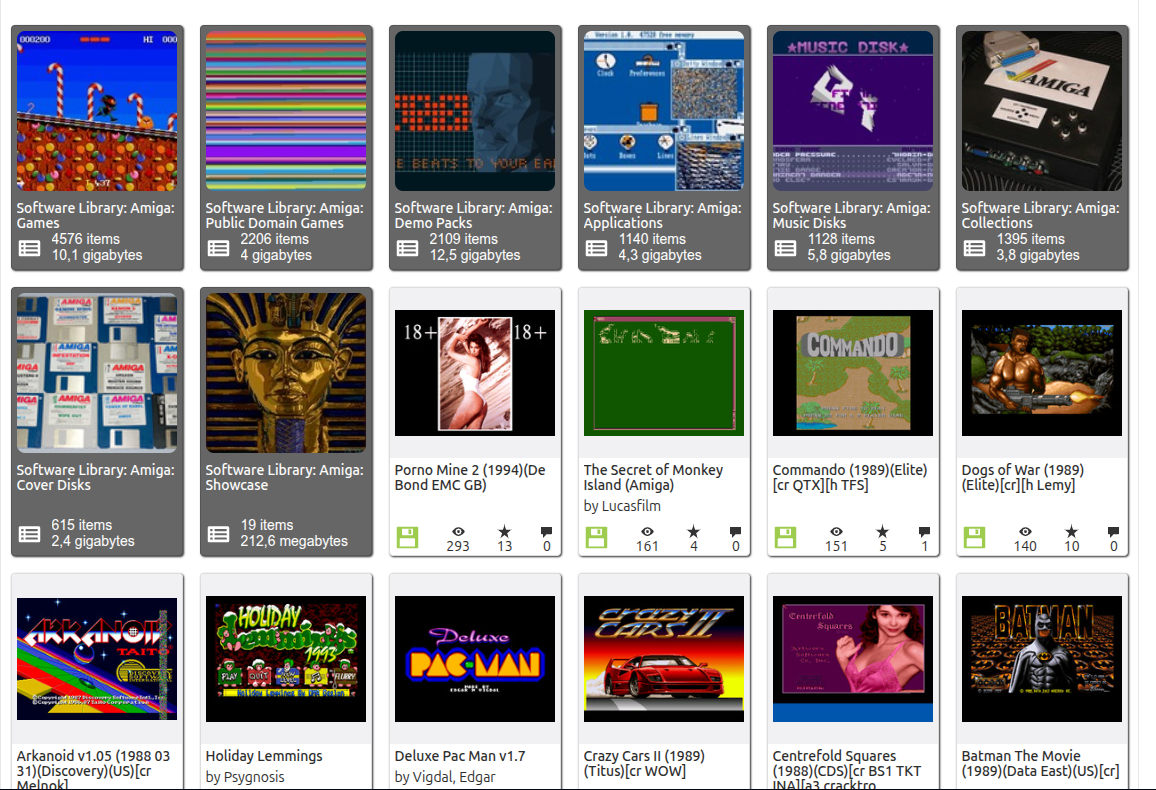Click floppy disk icon on Dogs of War tile

pos(975,538)
